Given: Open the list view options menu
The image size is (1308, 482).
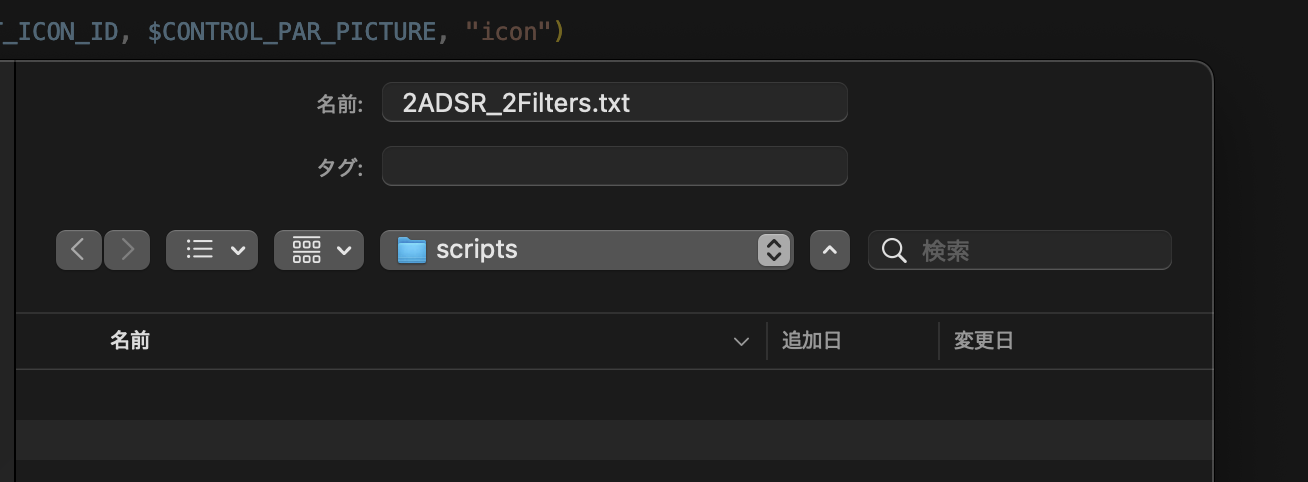Looking at the screenshot, I should [x=212, y=250].
